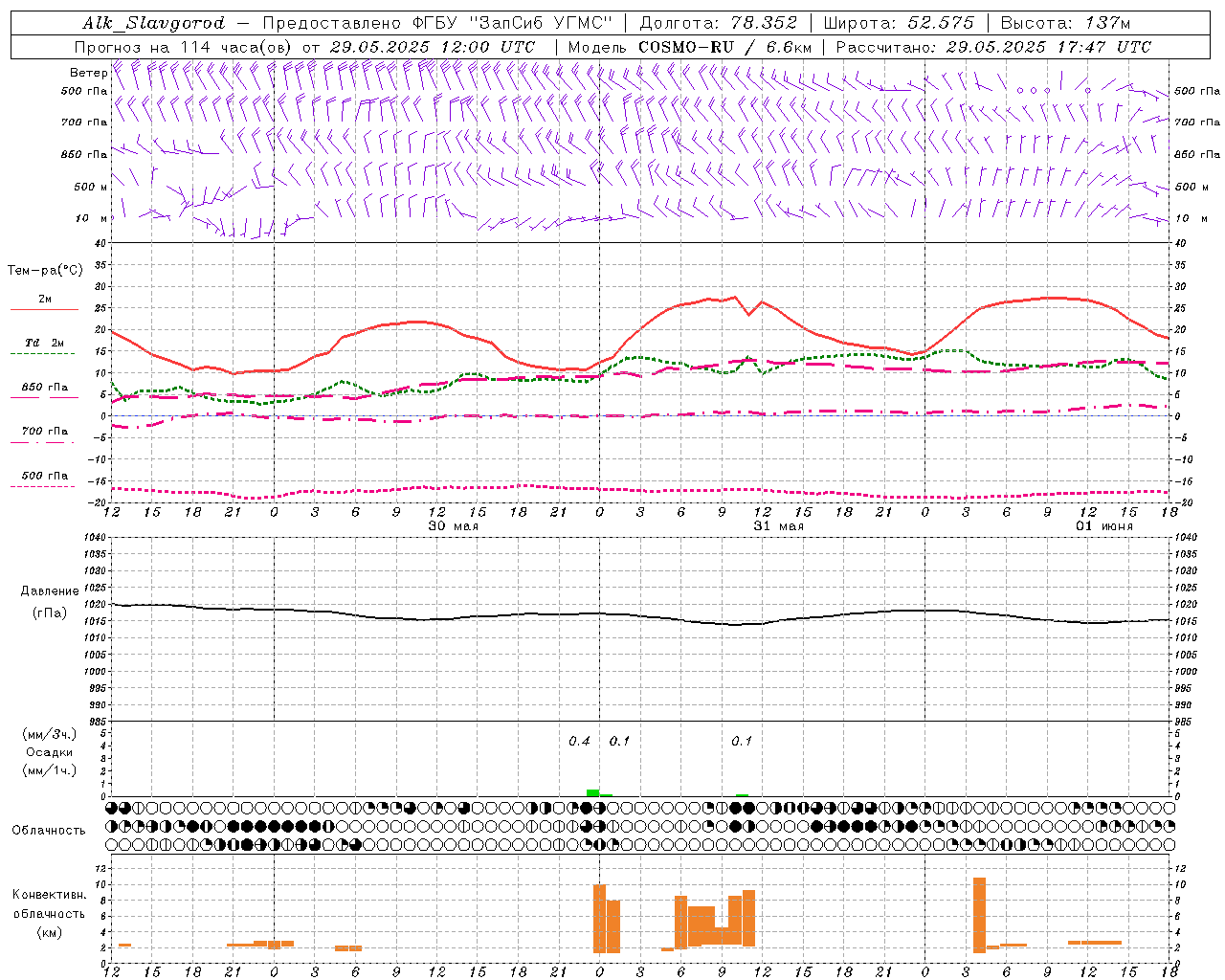Click the Alk_Slavgorod station title

pos(153,23)
